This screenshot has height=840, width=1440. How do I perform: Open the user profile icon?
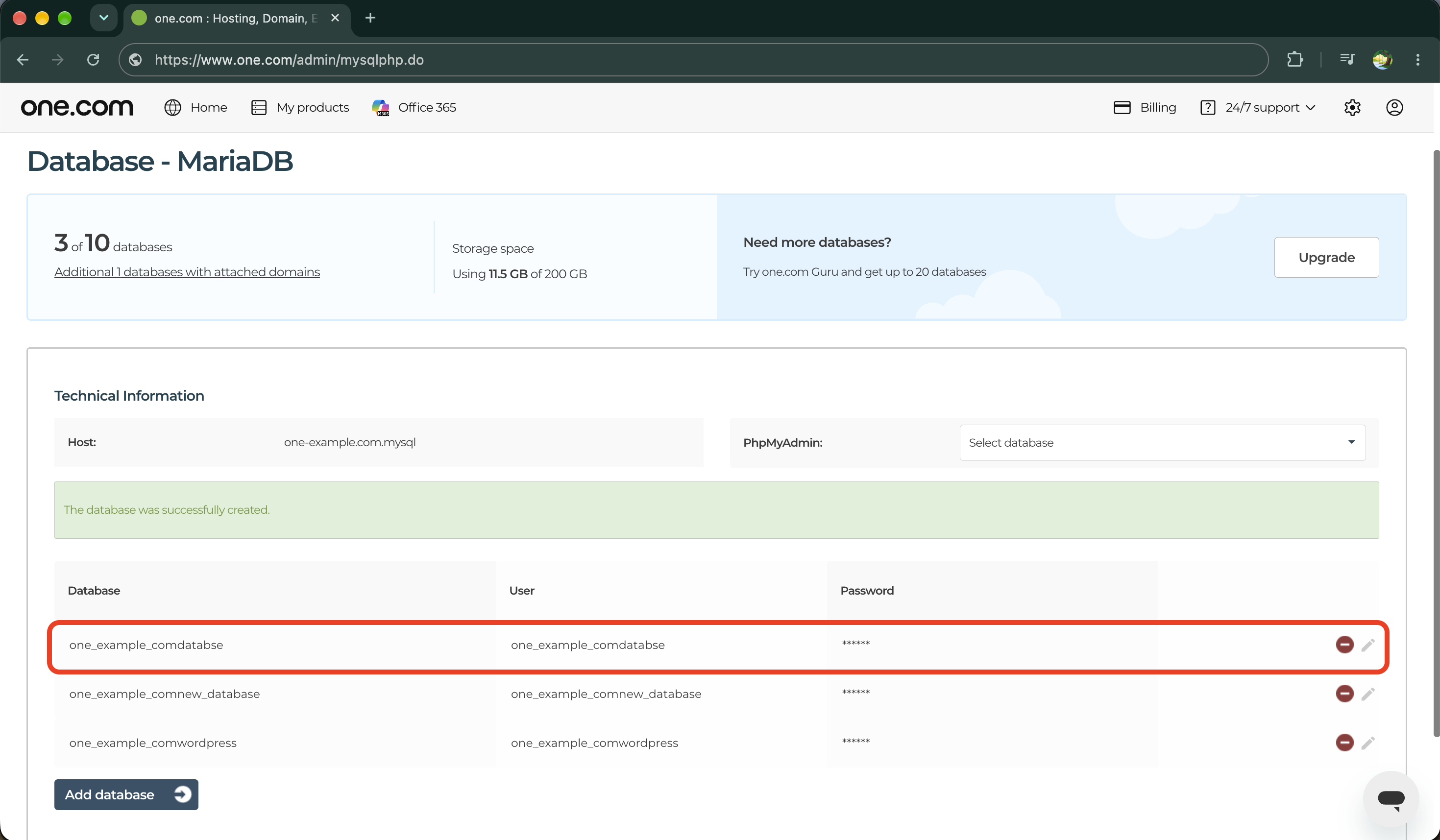pos(1394,107)
